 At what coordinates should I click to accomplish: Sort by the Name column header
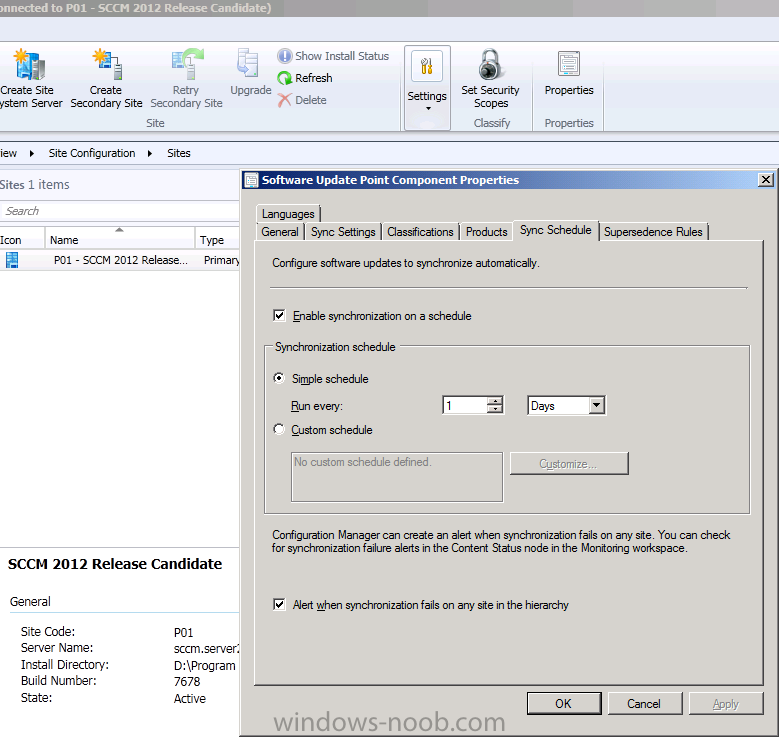(119, 238)
